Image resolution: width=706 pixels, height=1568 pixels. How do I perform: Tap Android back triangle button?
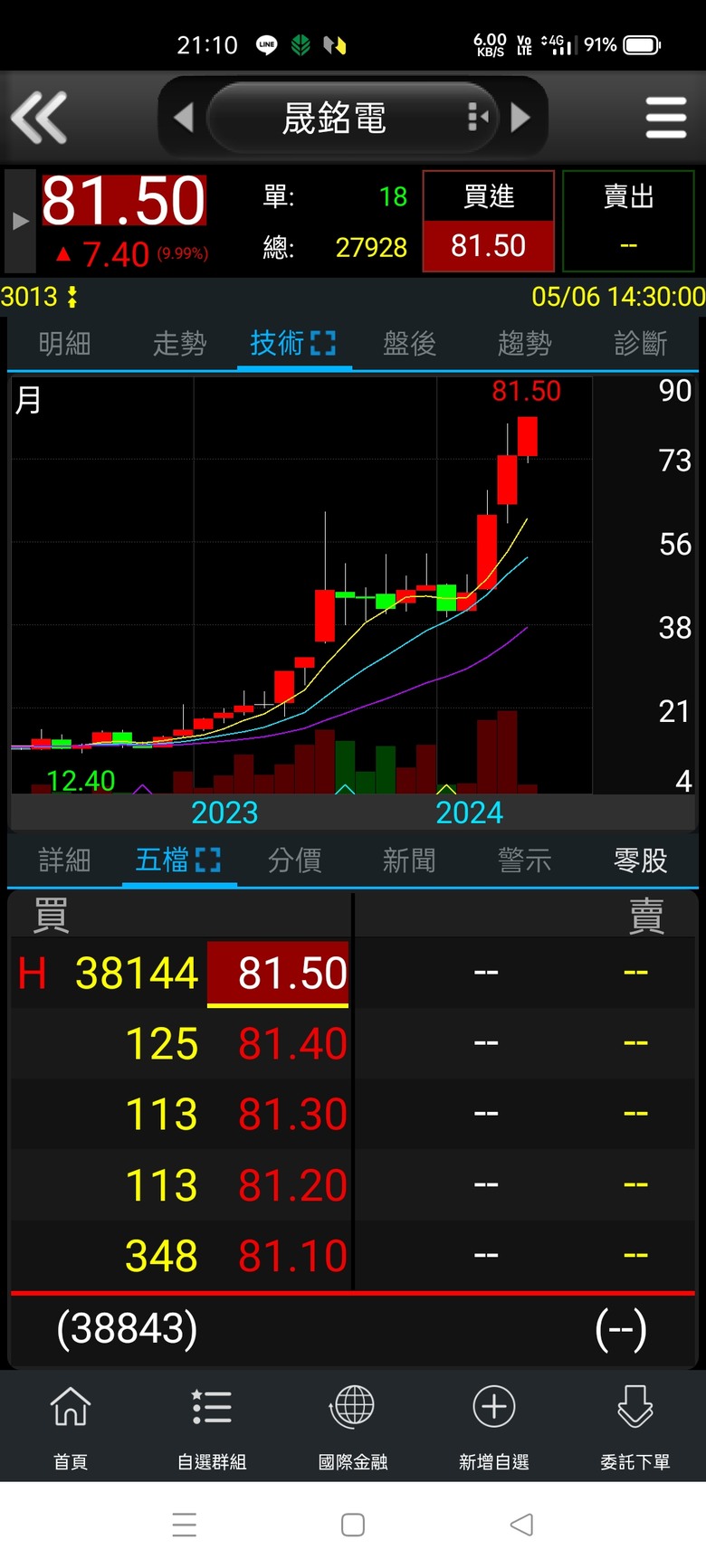pyautogui.click(x=521, y=1525)
